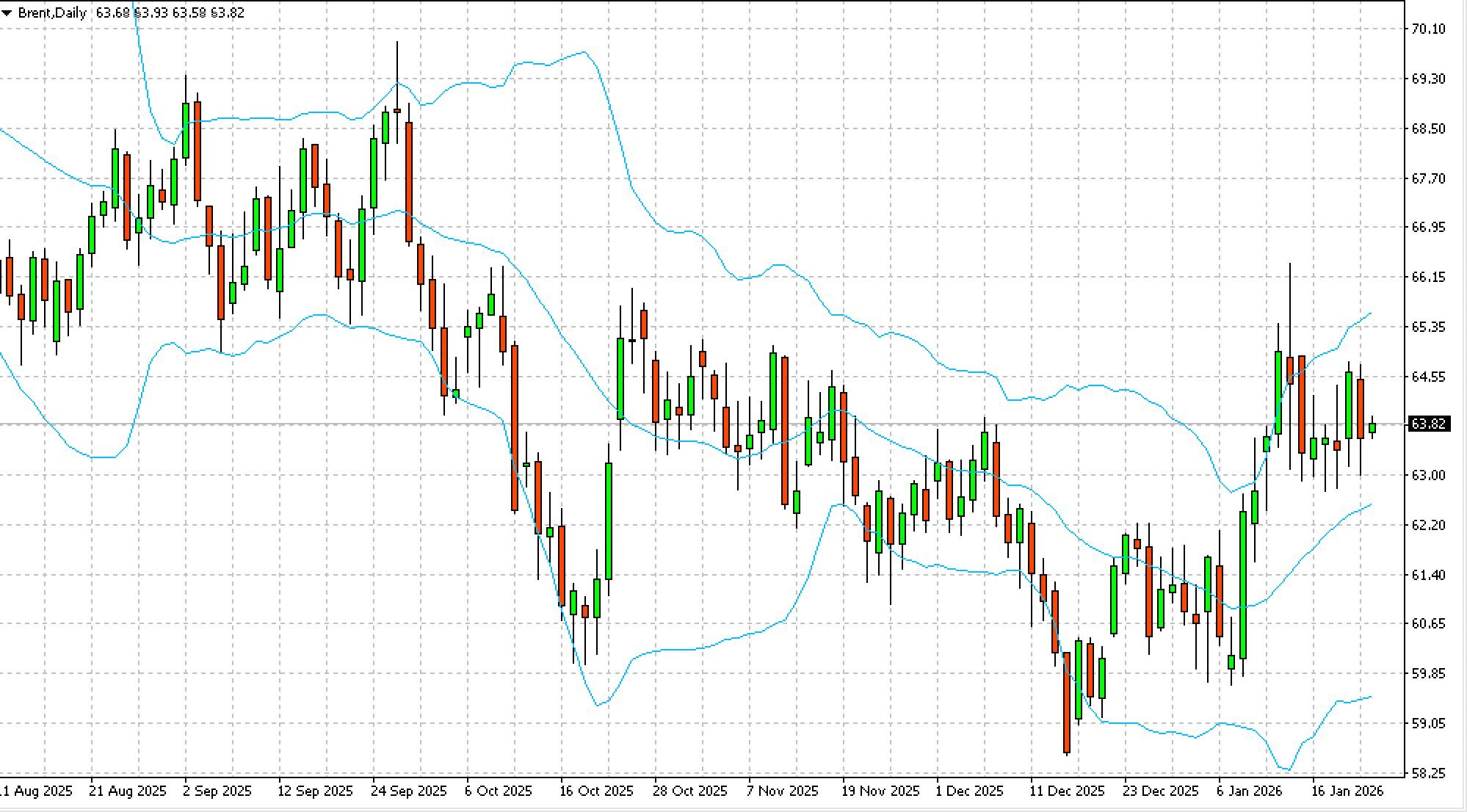Click the candle with highest wick near 24 Sep
This screenshot has height=812, width=1467.
coord(397,110)
